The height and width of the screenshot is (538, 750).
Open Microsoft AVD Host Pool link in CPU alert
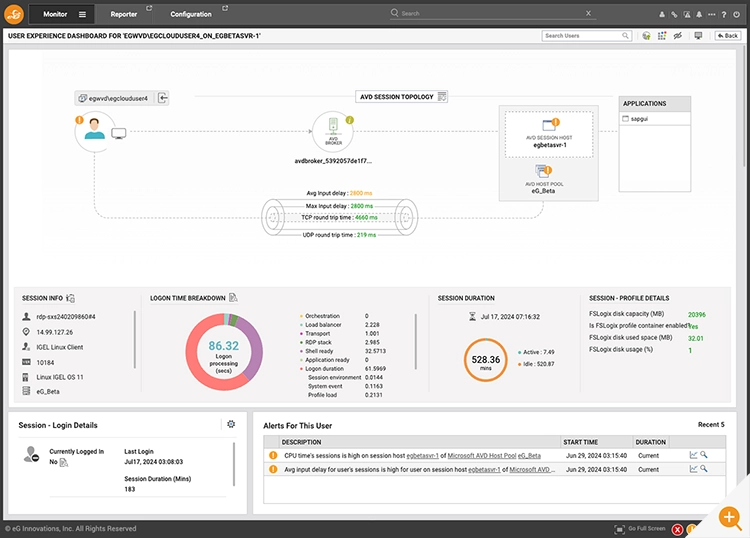click(482, 456)
